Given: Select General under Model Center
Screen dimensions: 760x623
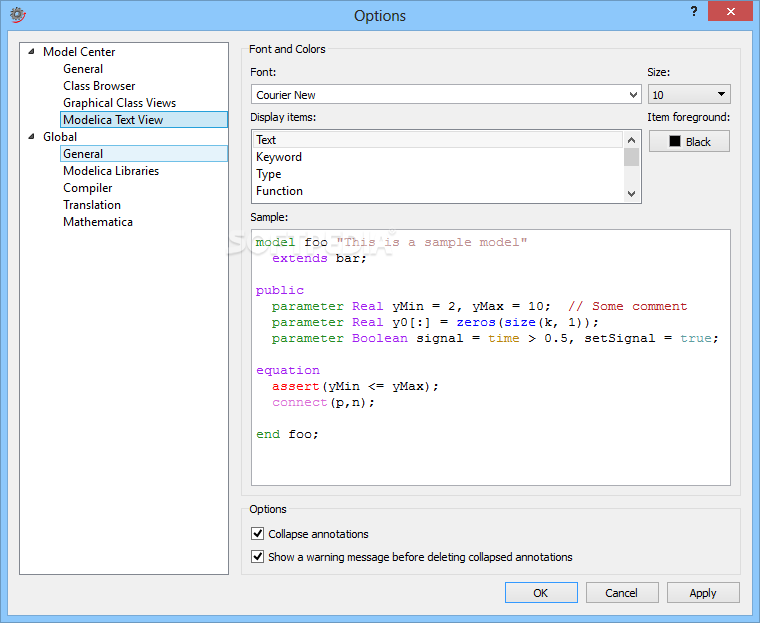Looking at the screenshot, I should pos(83,69).
